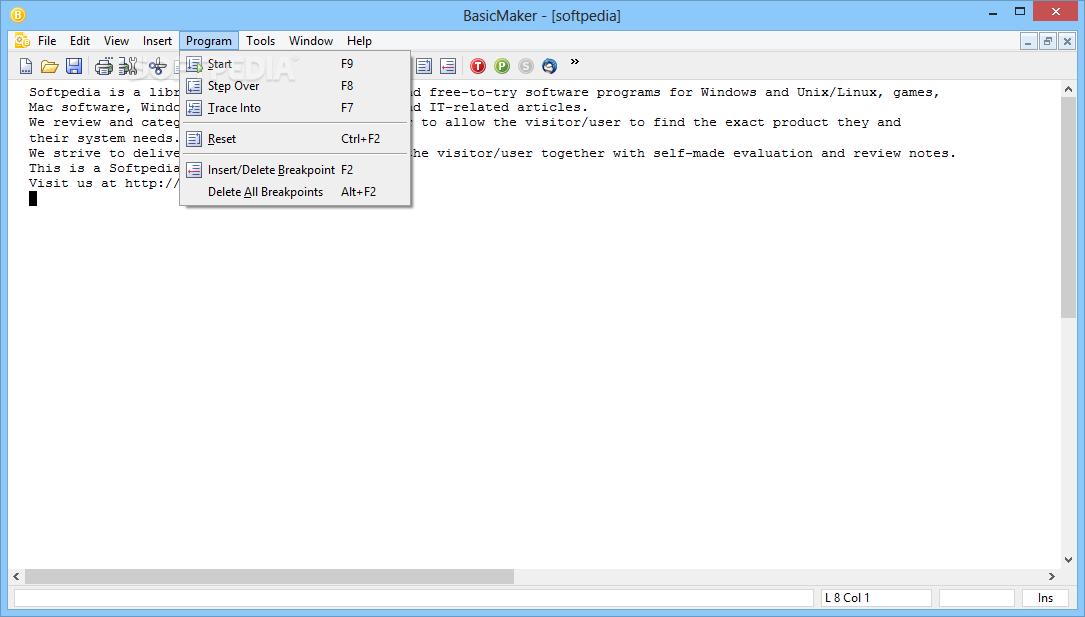The width and height of the screenshot is (1085, 617).
Task: Close the softpedia document
Action: click(x=1067, y=42)
